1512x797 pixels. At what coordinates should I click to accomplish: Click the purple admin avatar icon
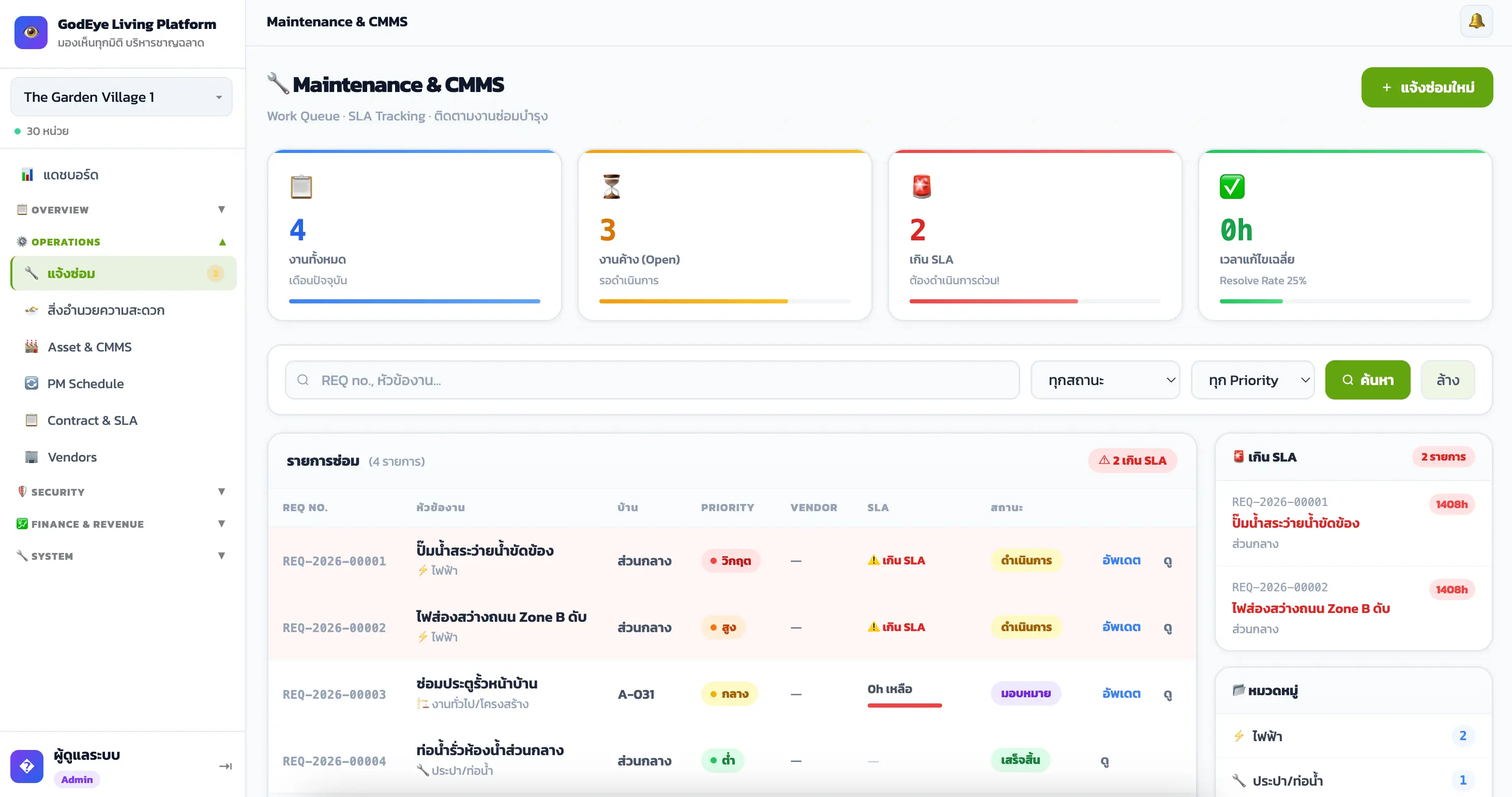[x=26, y=766]
